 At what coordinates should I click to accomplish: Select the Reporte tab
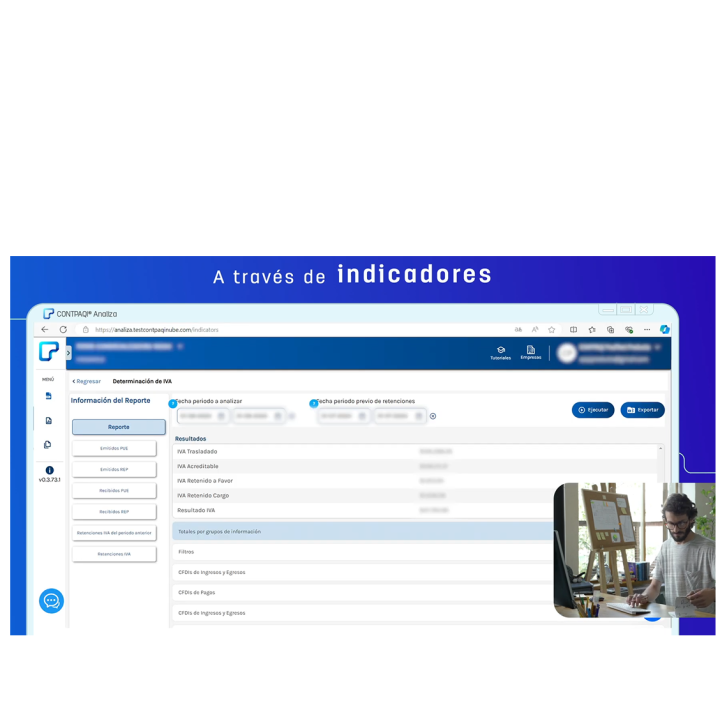pyautogui.click(x=118, y=427)
